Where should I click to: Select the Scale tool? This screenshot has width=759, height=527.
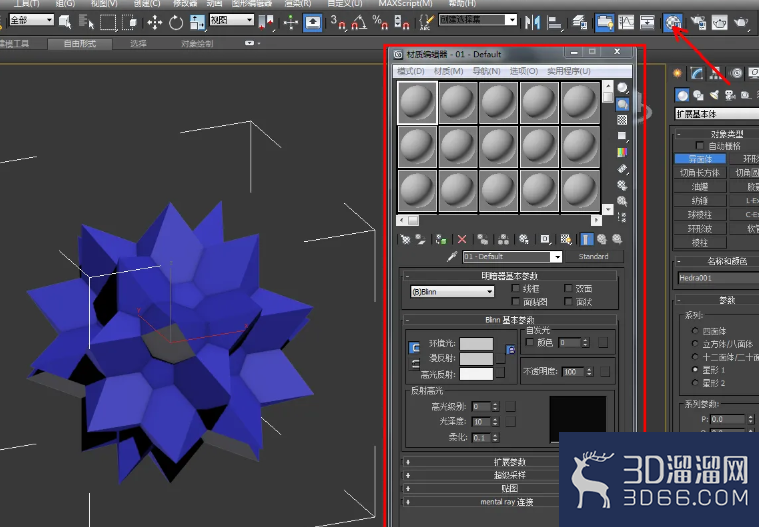tap(197, 22)
